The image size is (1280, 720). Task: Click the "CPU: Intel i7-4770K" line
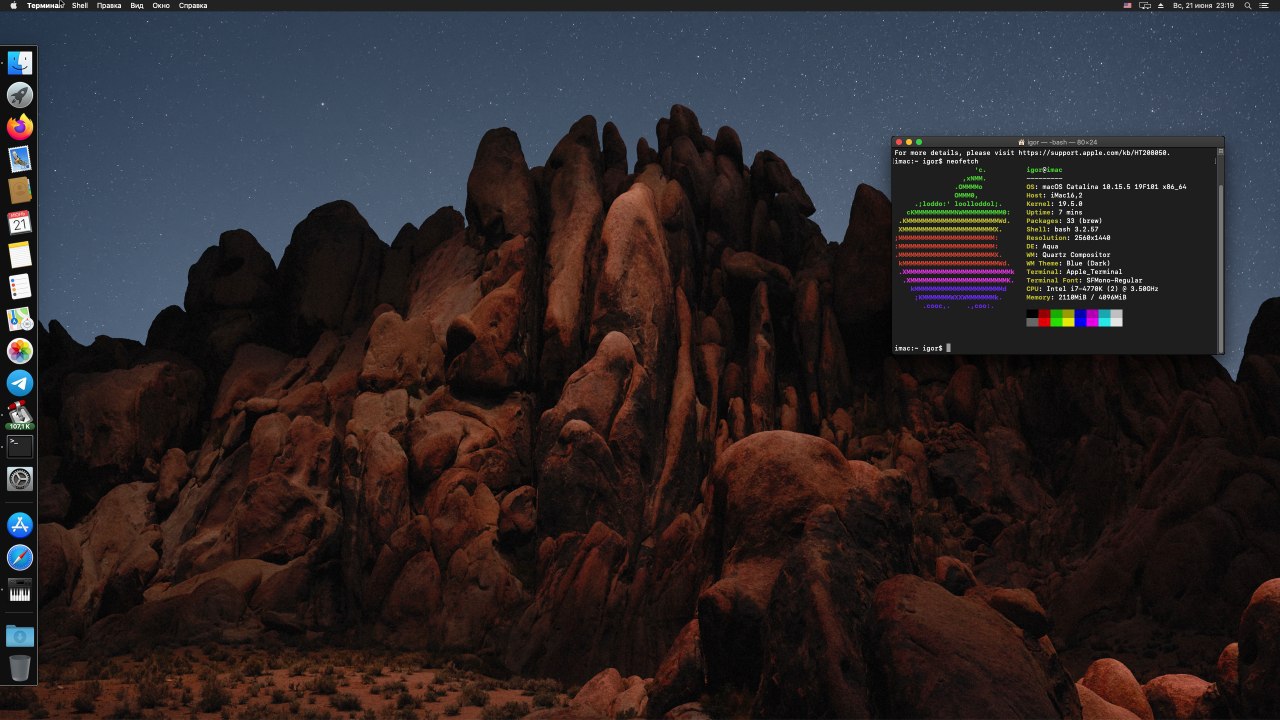(x=1092, y=289)
